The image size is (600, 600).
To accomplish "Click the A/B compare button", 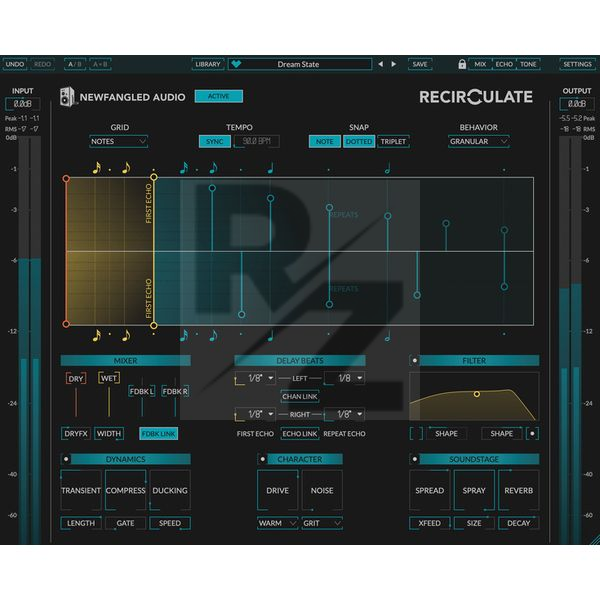I will pos(75,64).
